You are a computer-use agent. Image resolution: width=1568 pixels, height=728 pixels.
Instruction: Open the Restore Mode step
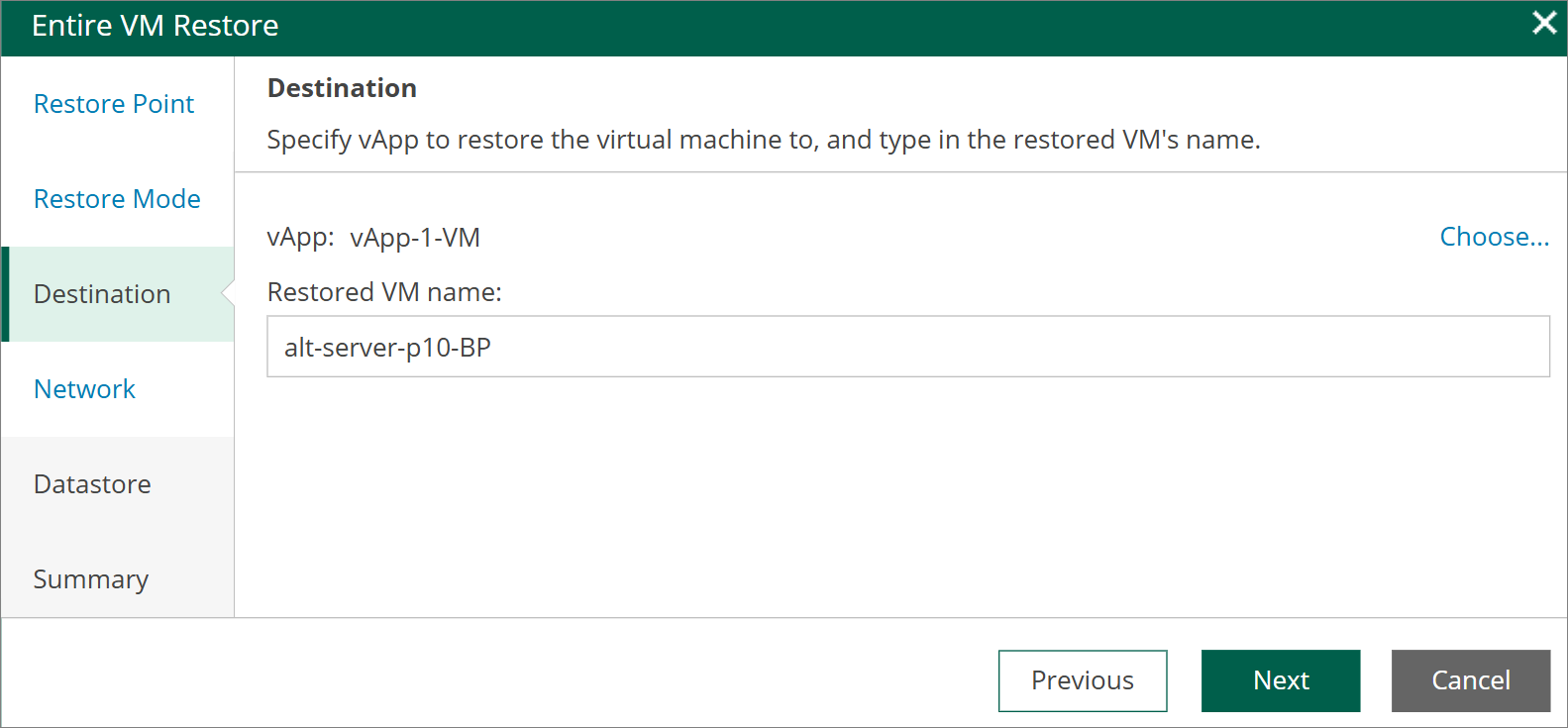point(117,199)
